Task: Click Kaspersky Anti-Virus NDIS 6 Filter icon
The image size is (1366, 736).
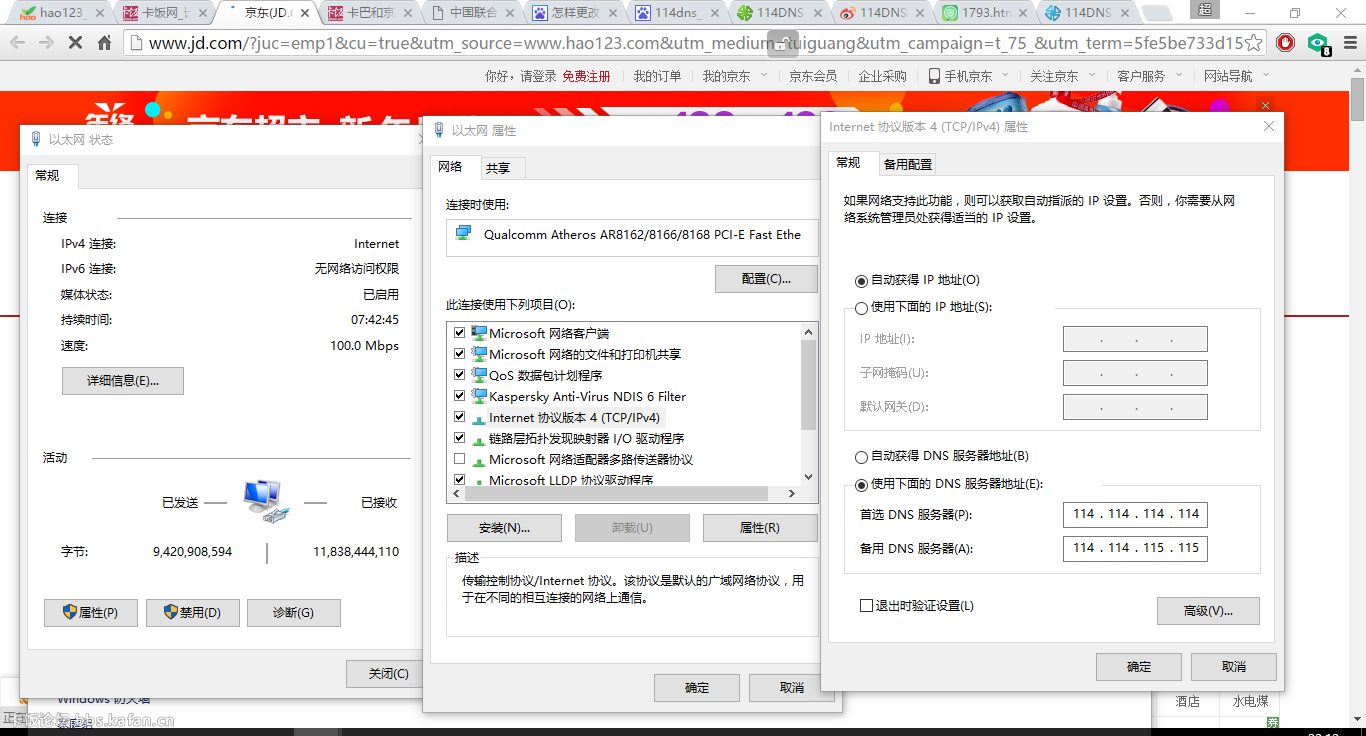Action: (479, 396)
